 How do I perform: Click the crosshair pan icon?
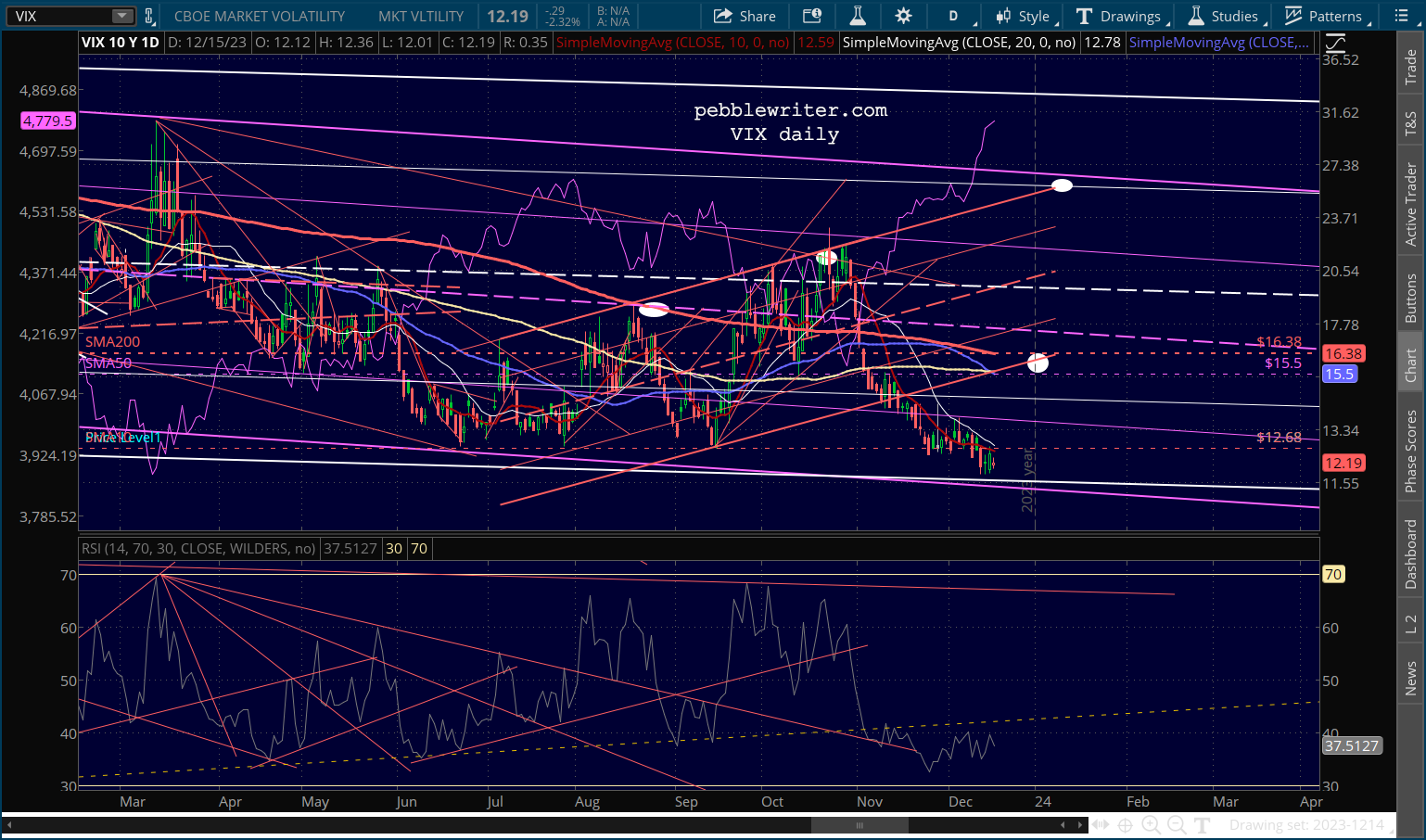coord(1125,824)
